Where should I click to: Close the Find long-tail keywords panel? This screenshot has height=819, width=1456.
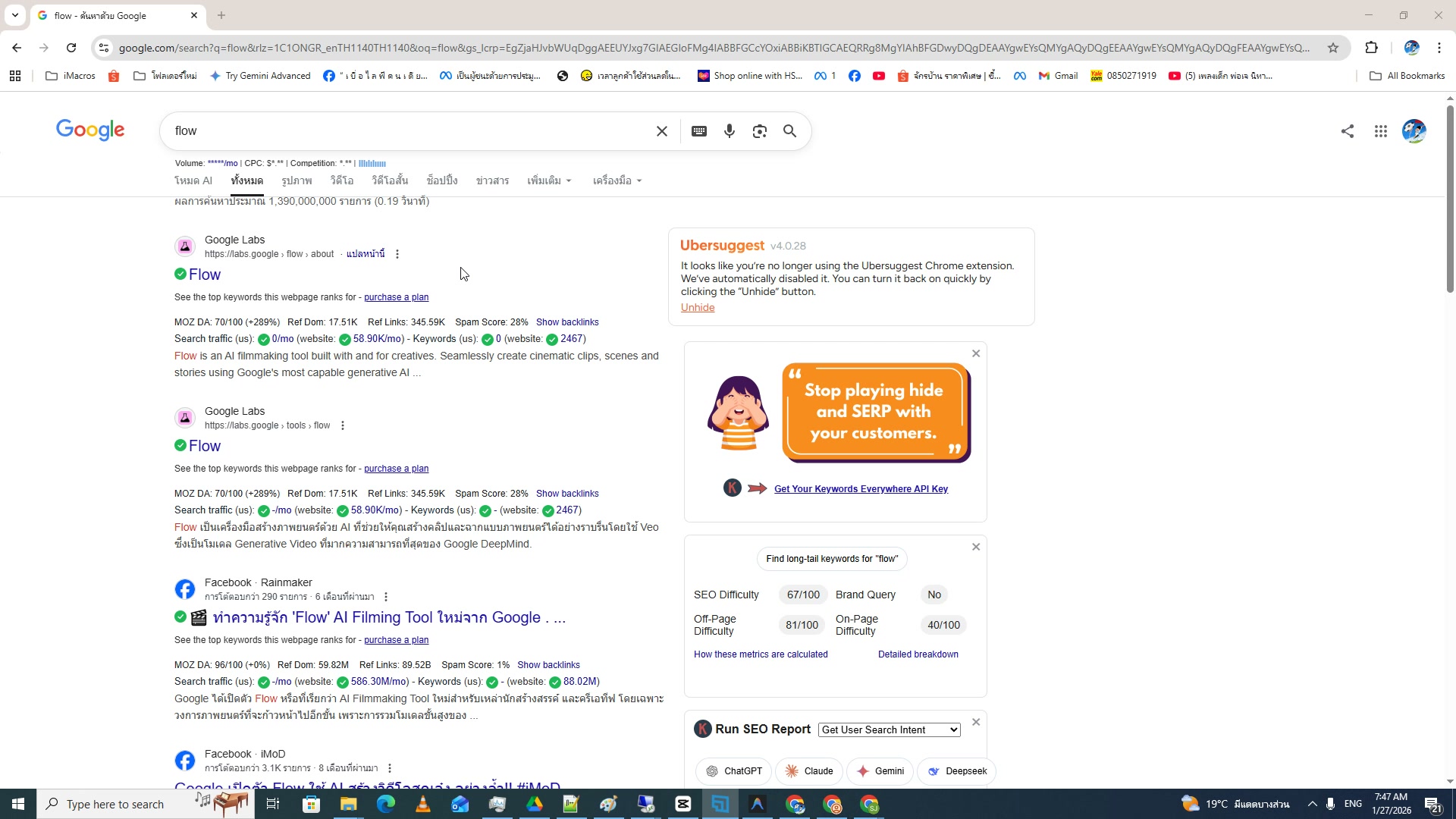click(x=975, y=546)
